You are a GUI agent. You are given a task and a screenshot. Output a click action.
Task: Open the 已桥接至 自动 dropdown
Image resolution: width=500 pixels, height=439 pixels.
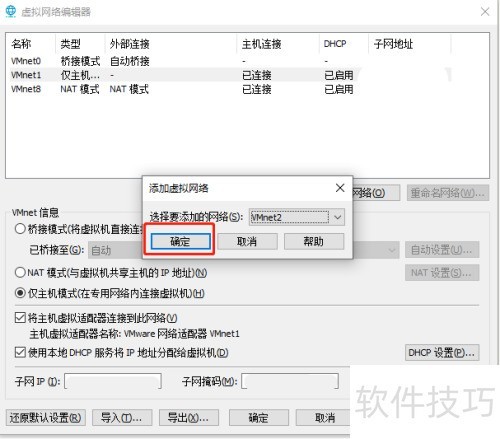tap(244, 250)
